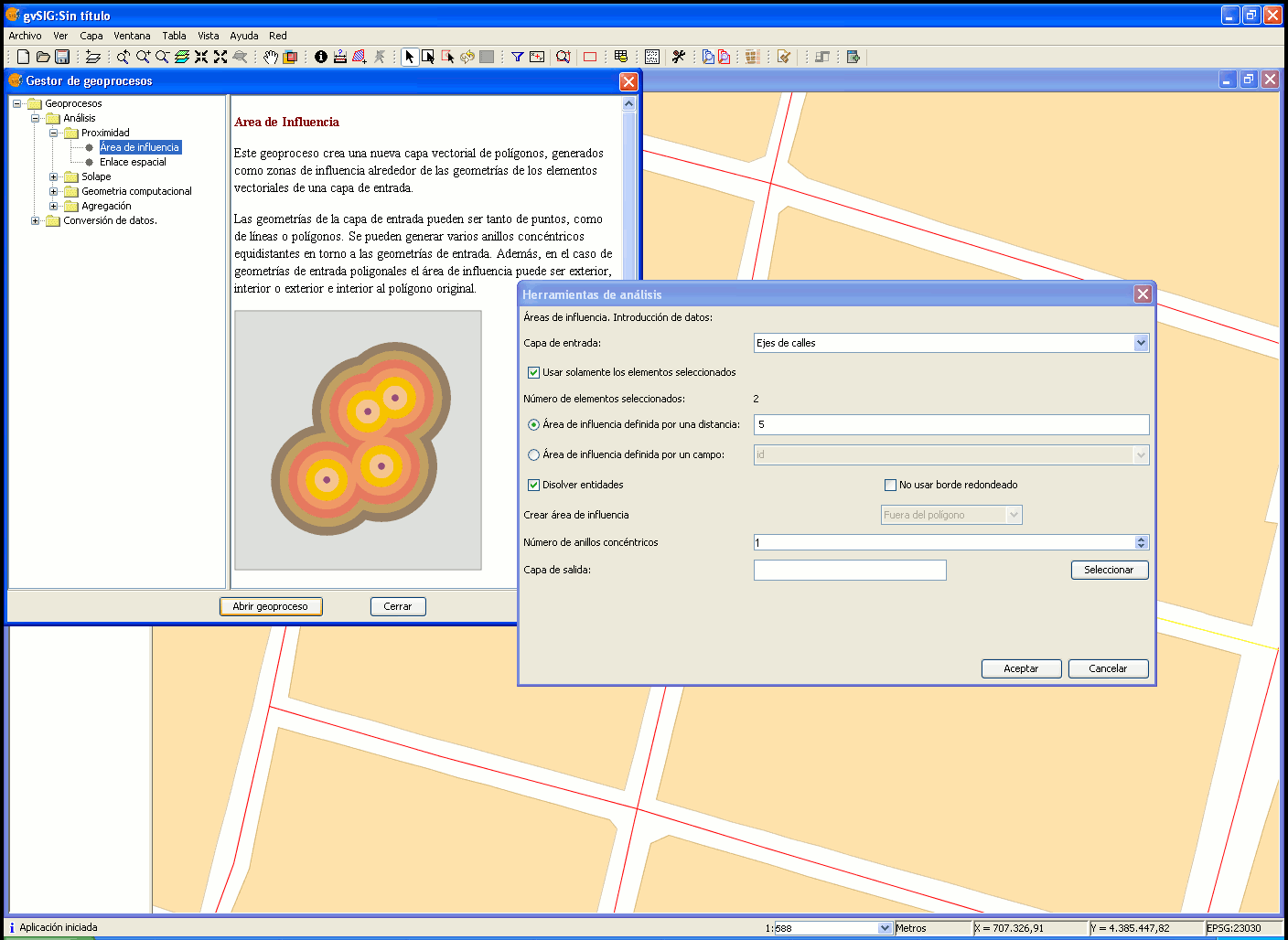This screenshot has width=1288, height=940.
Task: Click the blue document magnifier icon
Action: pos(708,57)
